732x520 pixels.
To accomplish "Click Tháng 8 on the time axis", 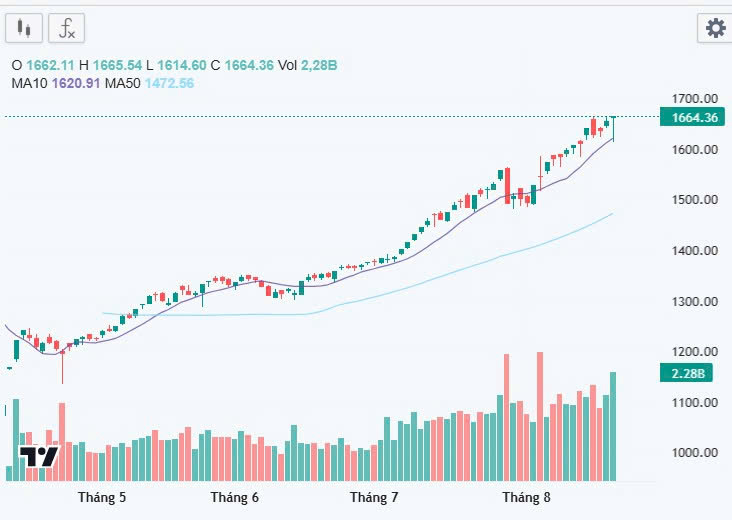I will pyautogui.click(x=526, y=497).
